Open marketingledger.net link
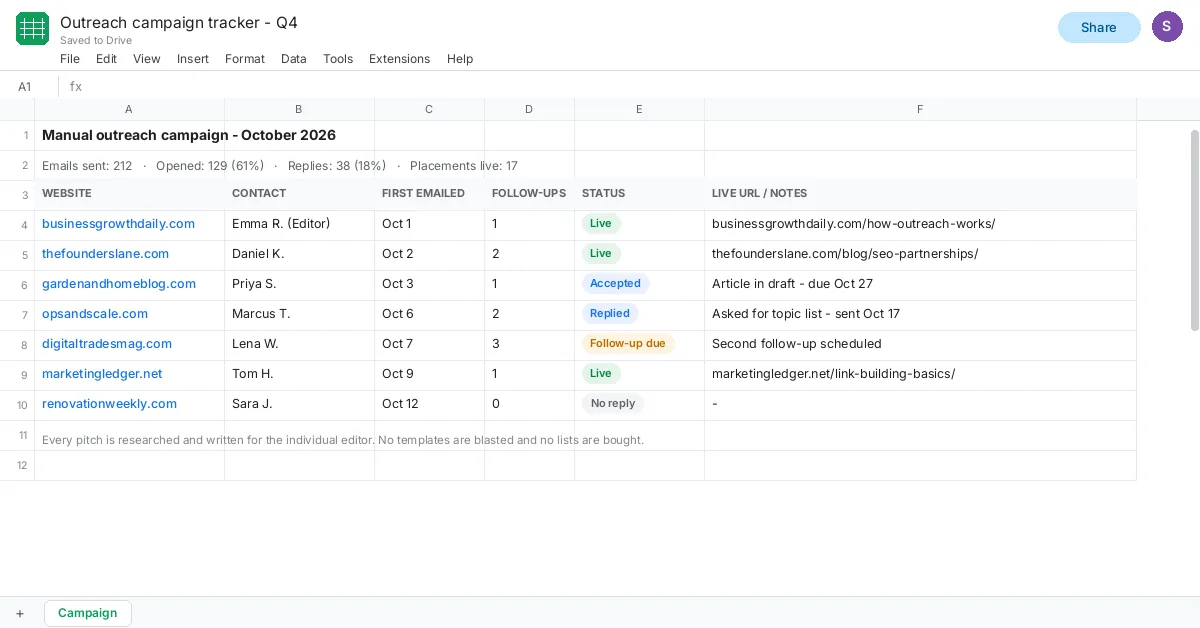Image resolution: width=1200 pixels, height=628 pixels. tap(102, 374)
